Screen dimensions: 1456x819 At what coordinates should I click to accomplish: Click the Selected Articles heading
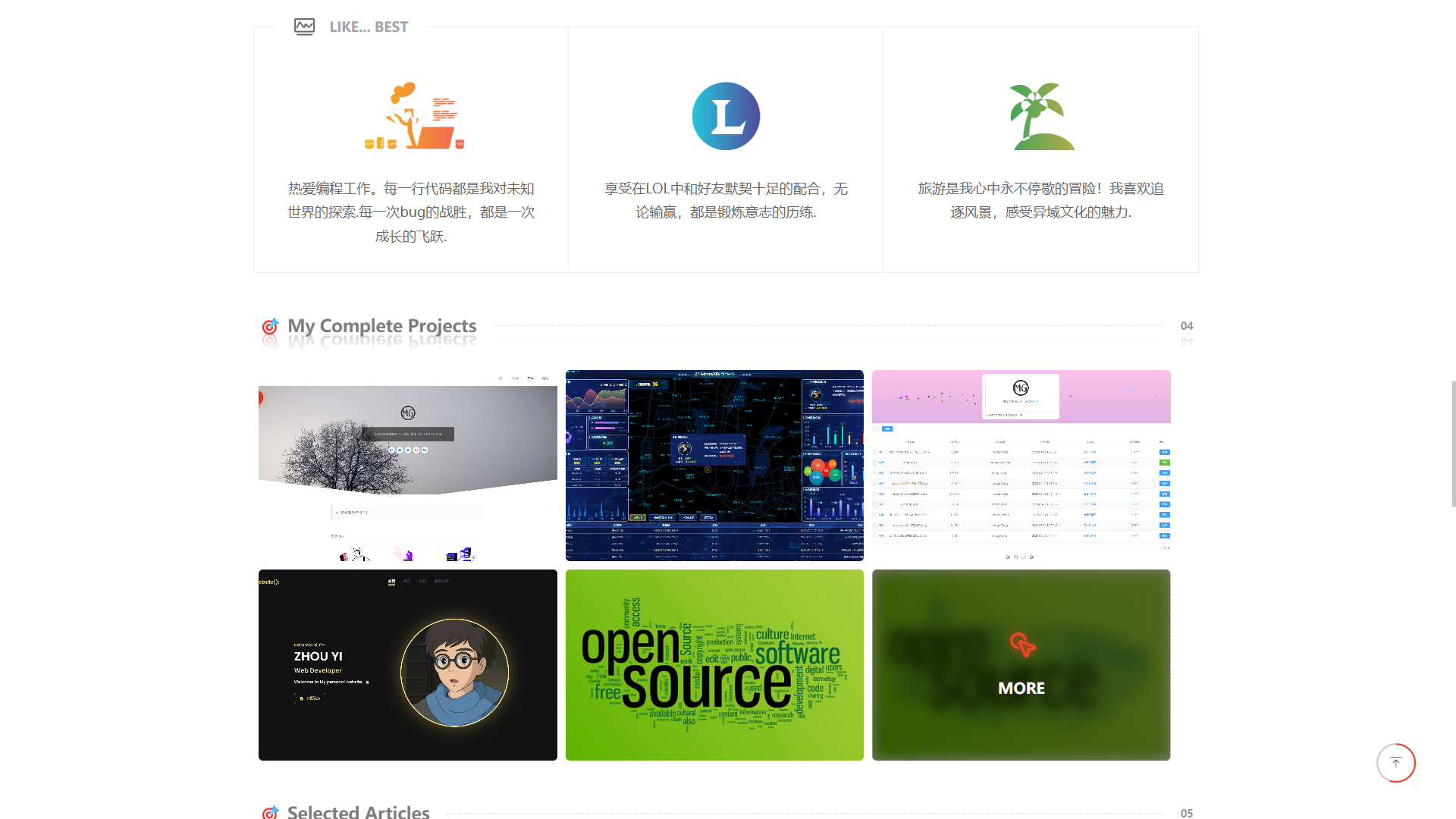coord(358,811)
